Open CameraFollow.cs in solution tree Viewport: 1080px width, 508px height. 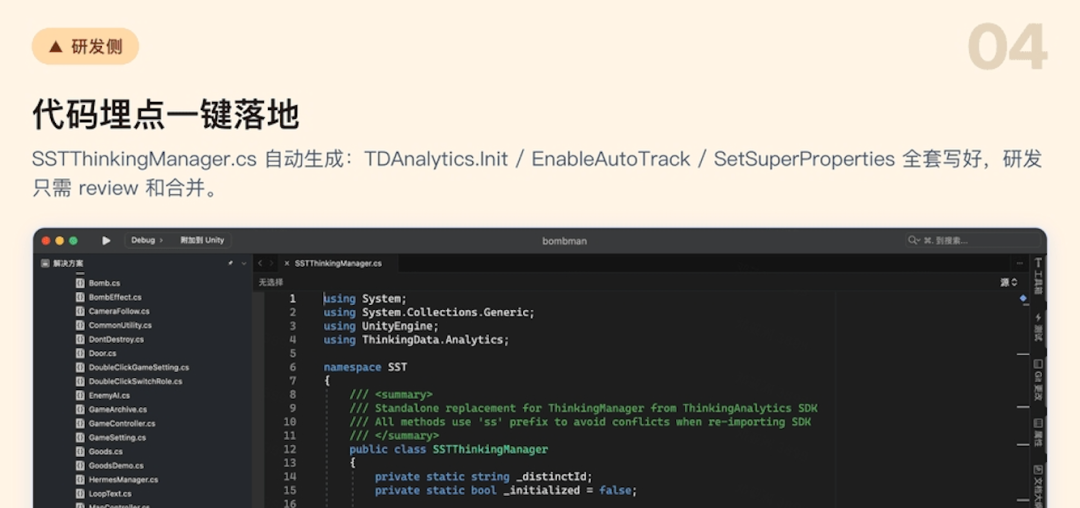click(119, 311)
